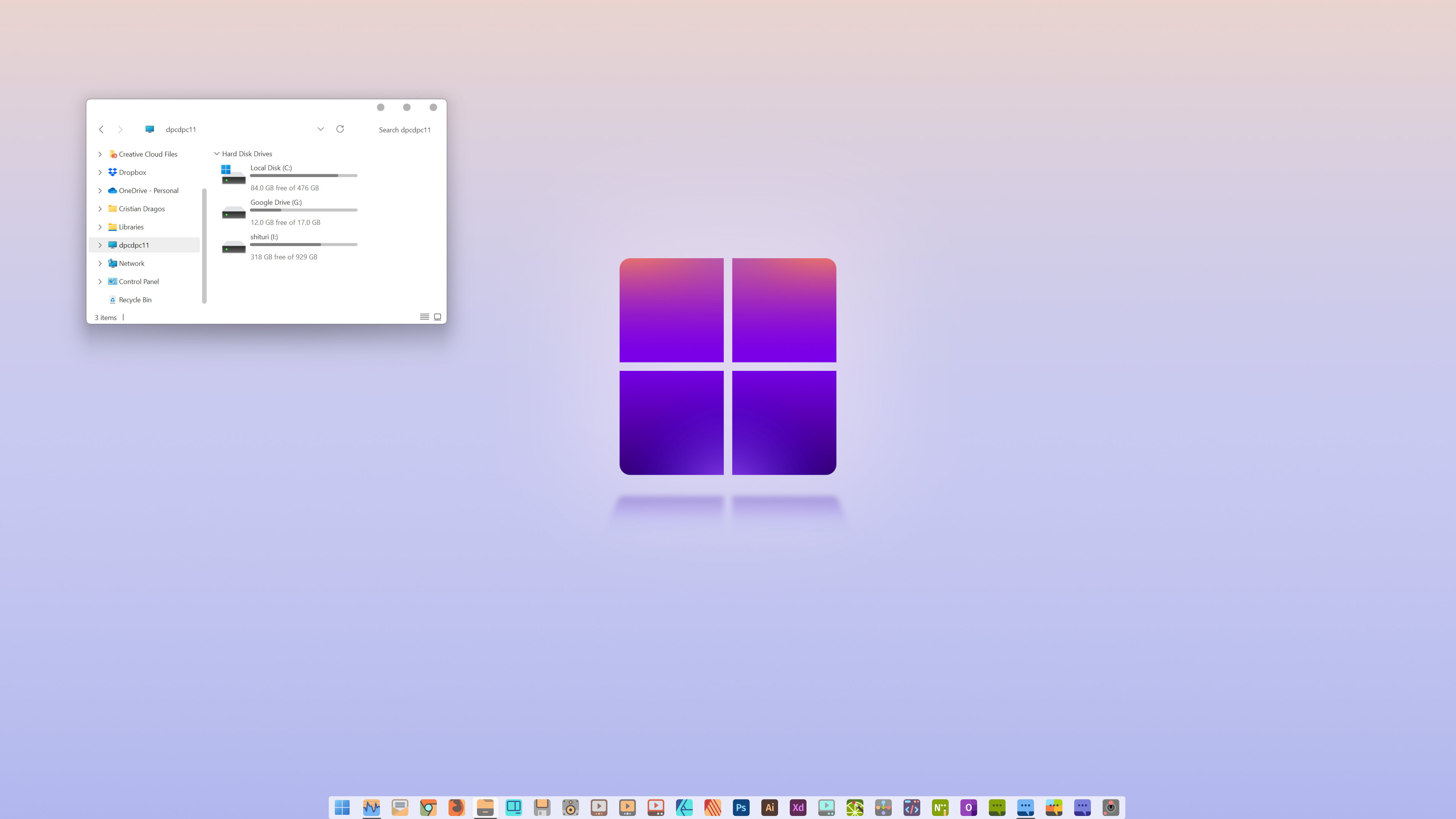Go forward in File Explorer
The height and width of the screenshot is (819, 1456).
tap(120, 129)
